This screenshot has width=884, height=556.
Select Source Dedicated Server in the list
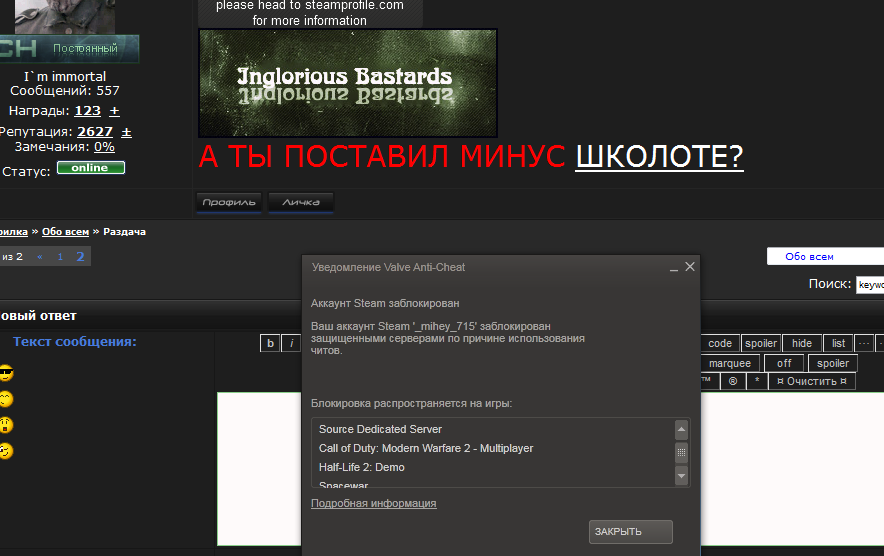pyautogui.click(x=380, y=429)
